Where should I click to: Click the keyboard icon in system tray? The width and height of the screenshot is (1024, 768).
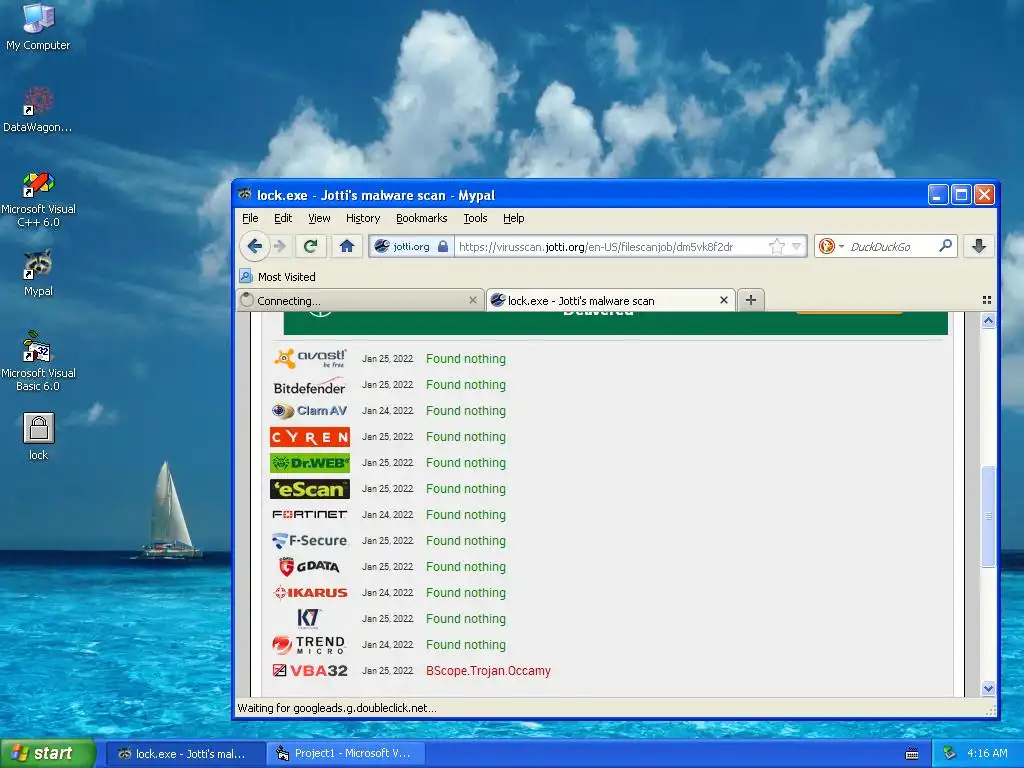[912, 754]
